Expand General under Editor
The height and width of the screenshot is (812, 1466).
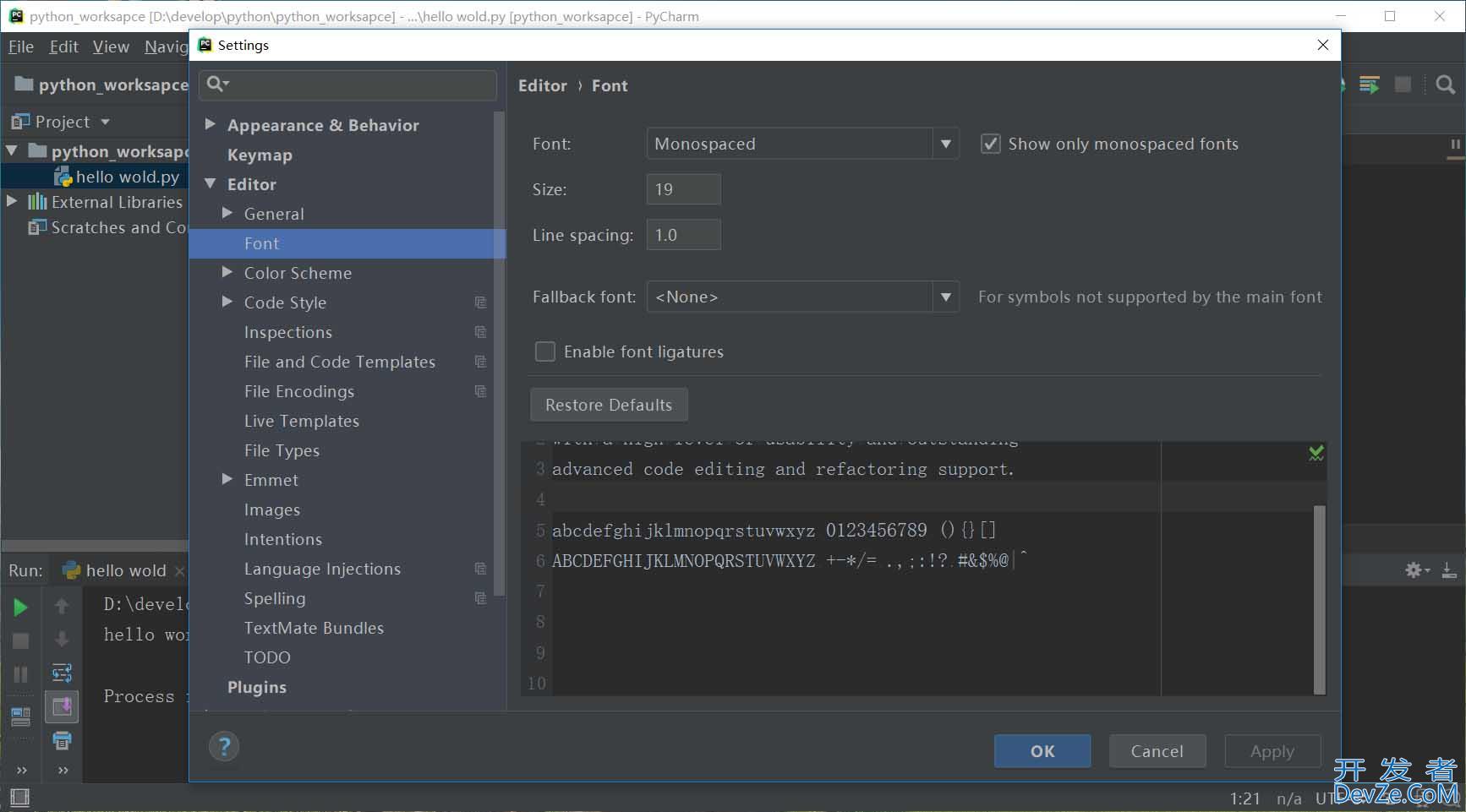(227, 213)
